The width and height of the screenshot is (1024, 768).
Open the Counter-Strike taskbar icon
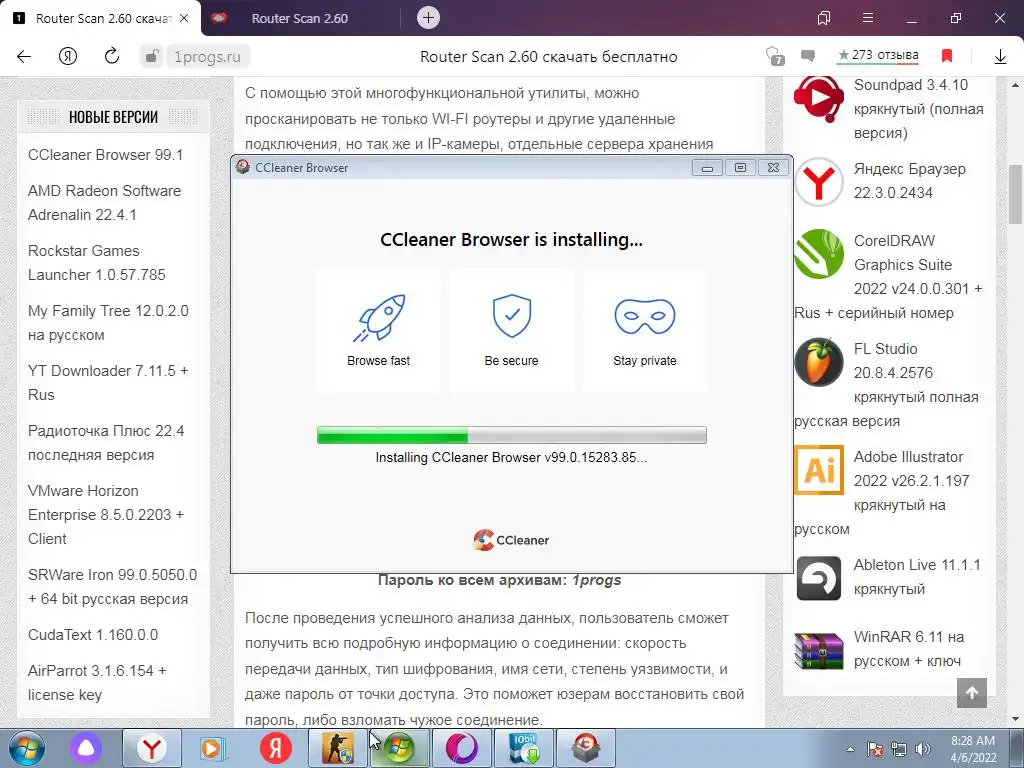[337, 748]
